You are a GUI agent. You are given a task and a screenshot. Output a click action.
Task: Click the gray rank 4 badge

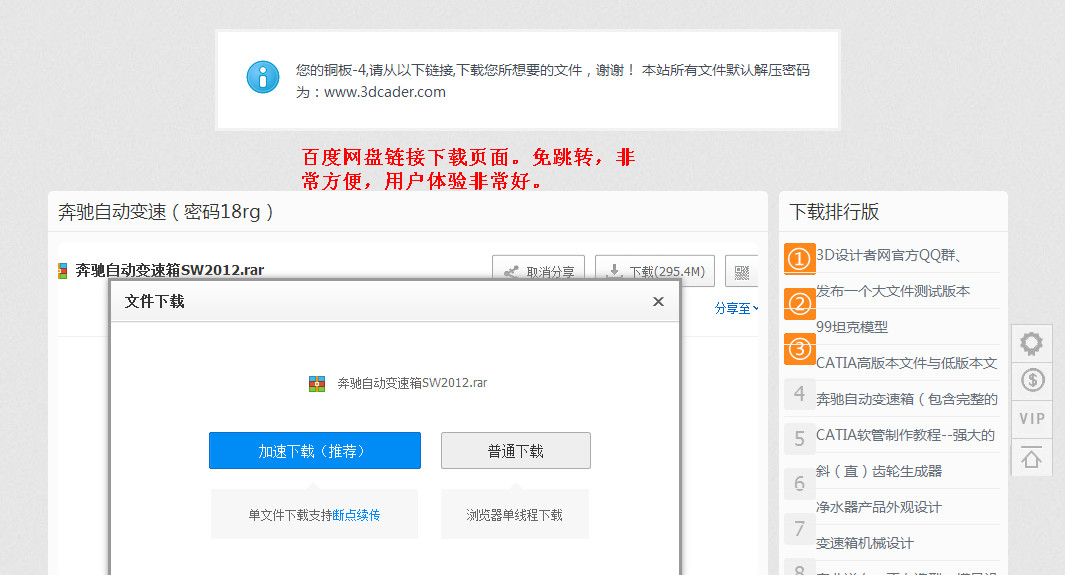click(799, 394)
